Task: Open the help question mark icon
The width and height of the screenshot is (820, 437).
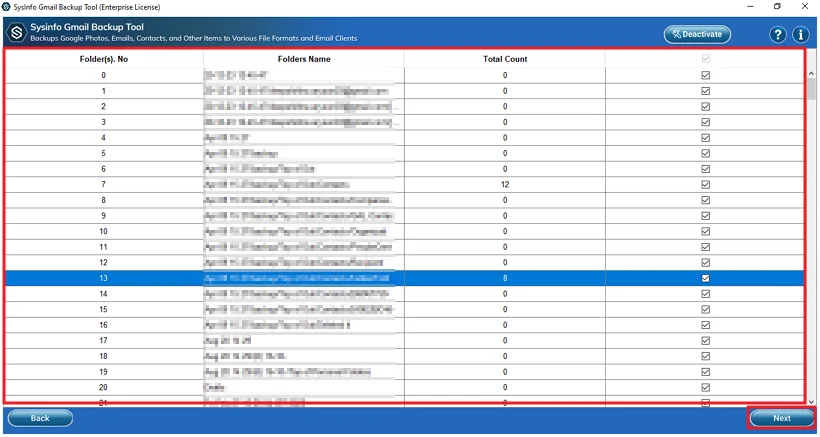Action: [778, 34]
